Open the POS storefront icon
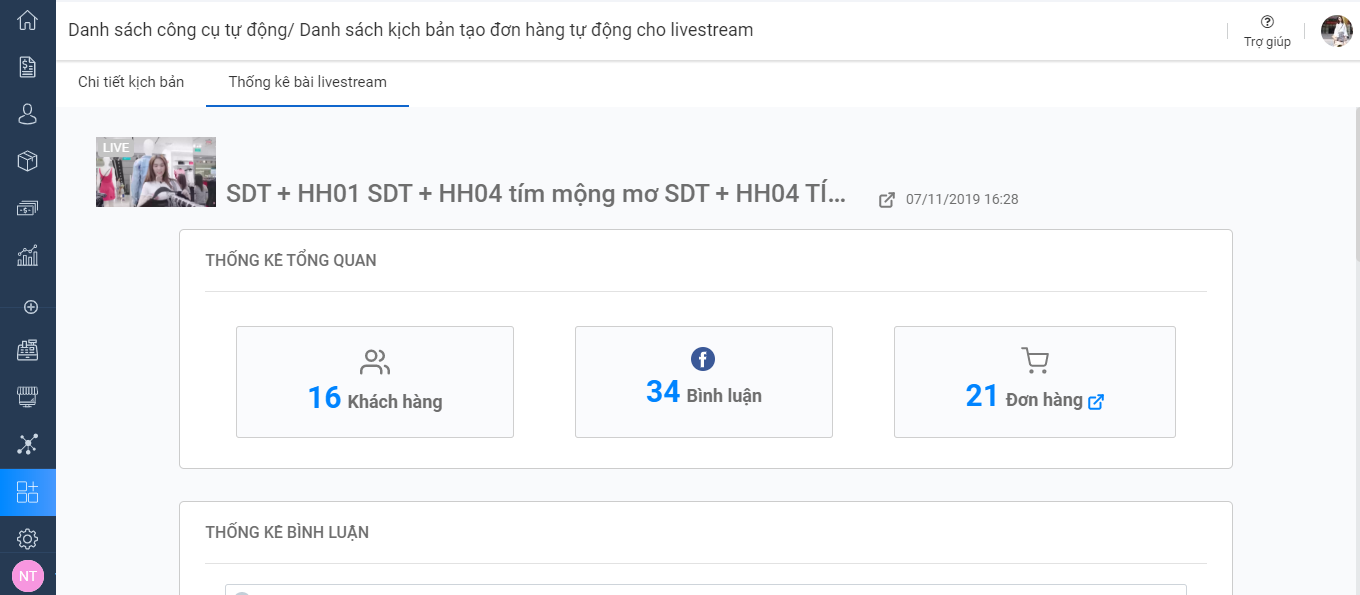The image size is (1360, 595). (x=27, y=396)
